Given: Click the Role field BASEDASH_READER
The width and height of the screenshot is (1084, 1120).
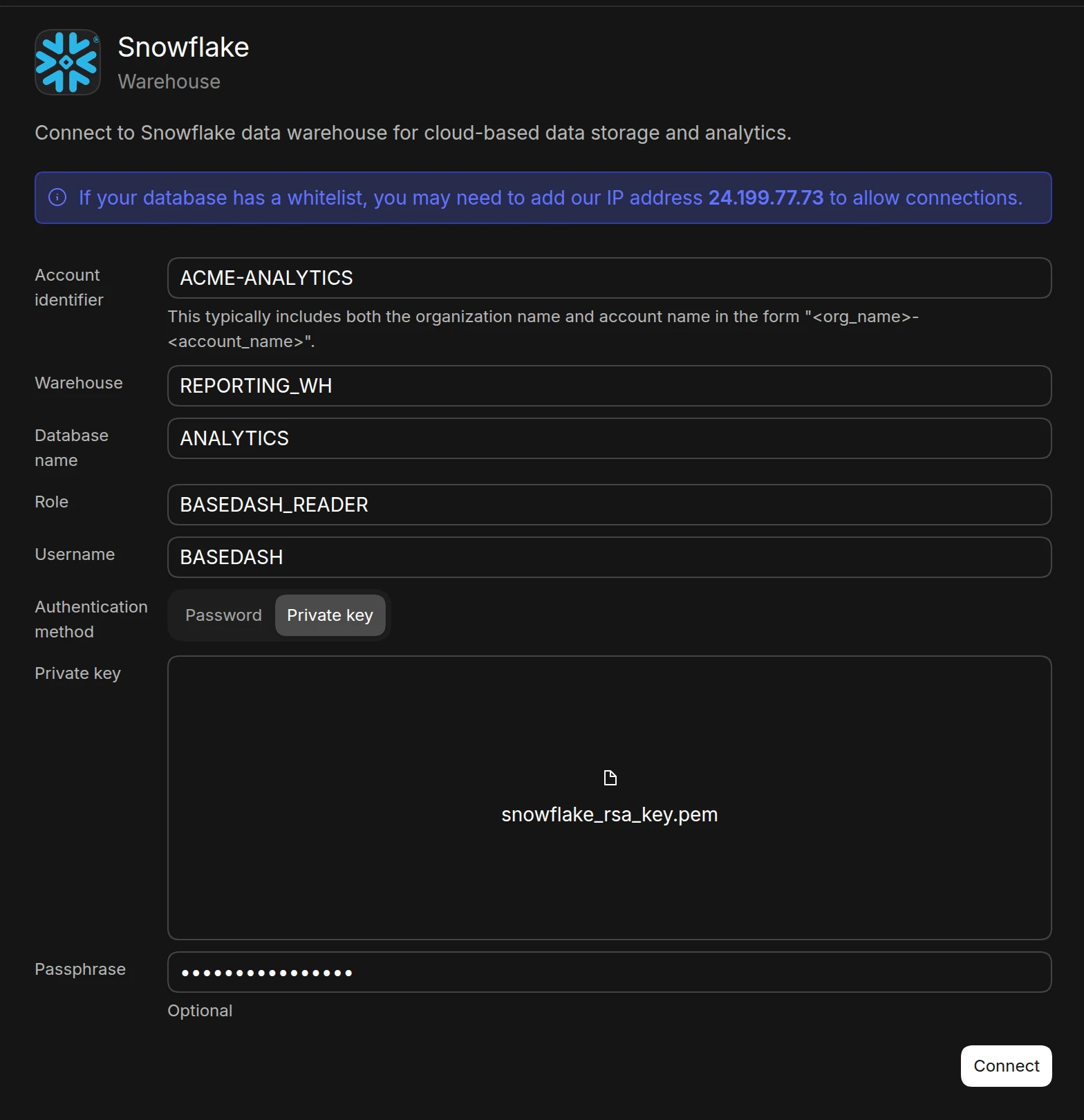Looking at the screenshot, I should click(x=609, y=505).
